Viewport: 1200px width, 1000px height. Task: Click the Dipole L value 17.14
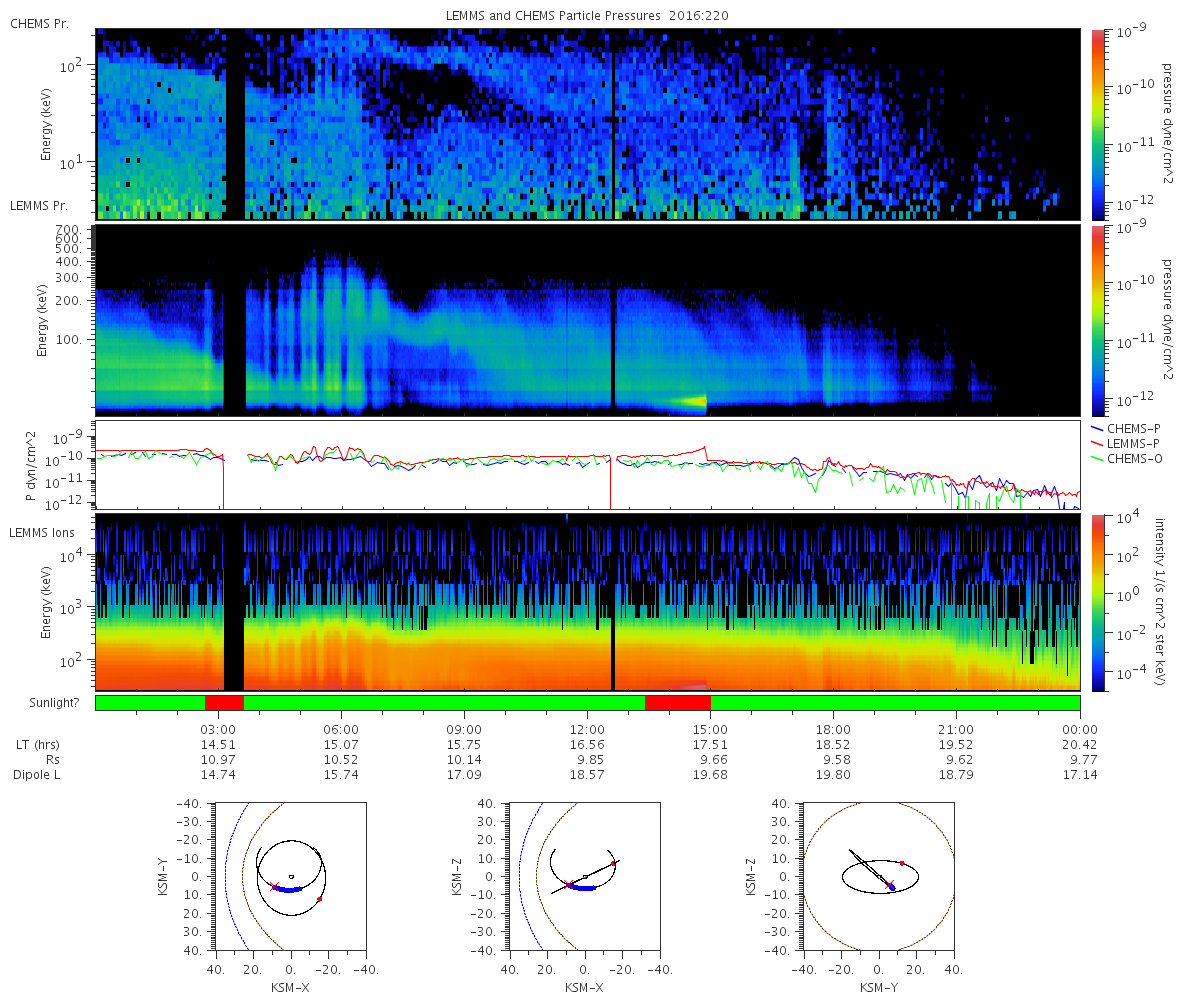tap(1080, 775)
